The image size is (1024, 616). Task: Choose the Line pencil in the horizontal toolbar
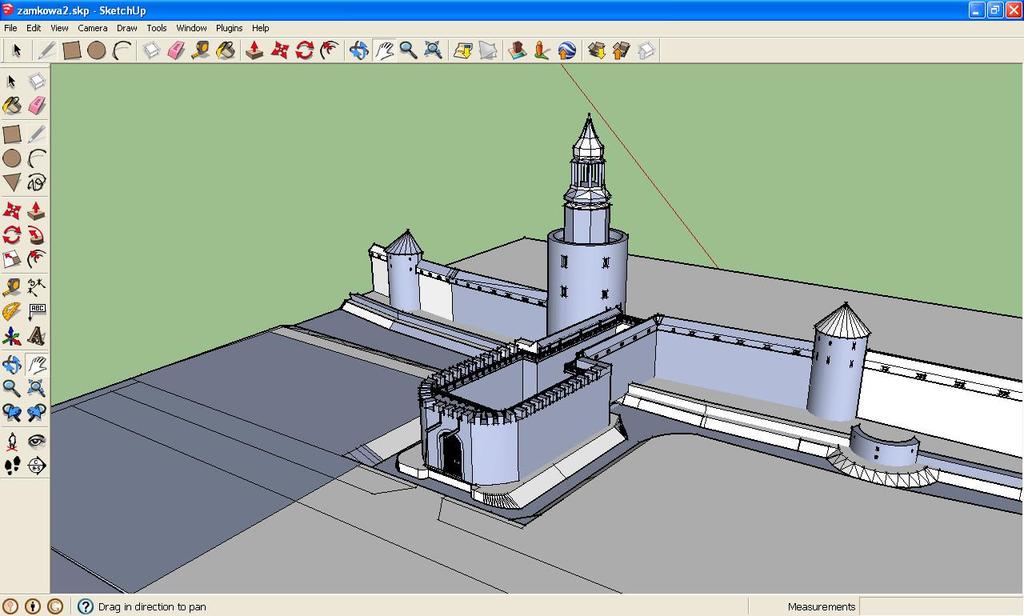pyautogui.click(x=46, y=50)
